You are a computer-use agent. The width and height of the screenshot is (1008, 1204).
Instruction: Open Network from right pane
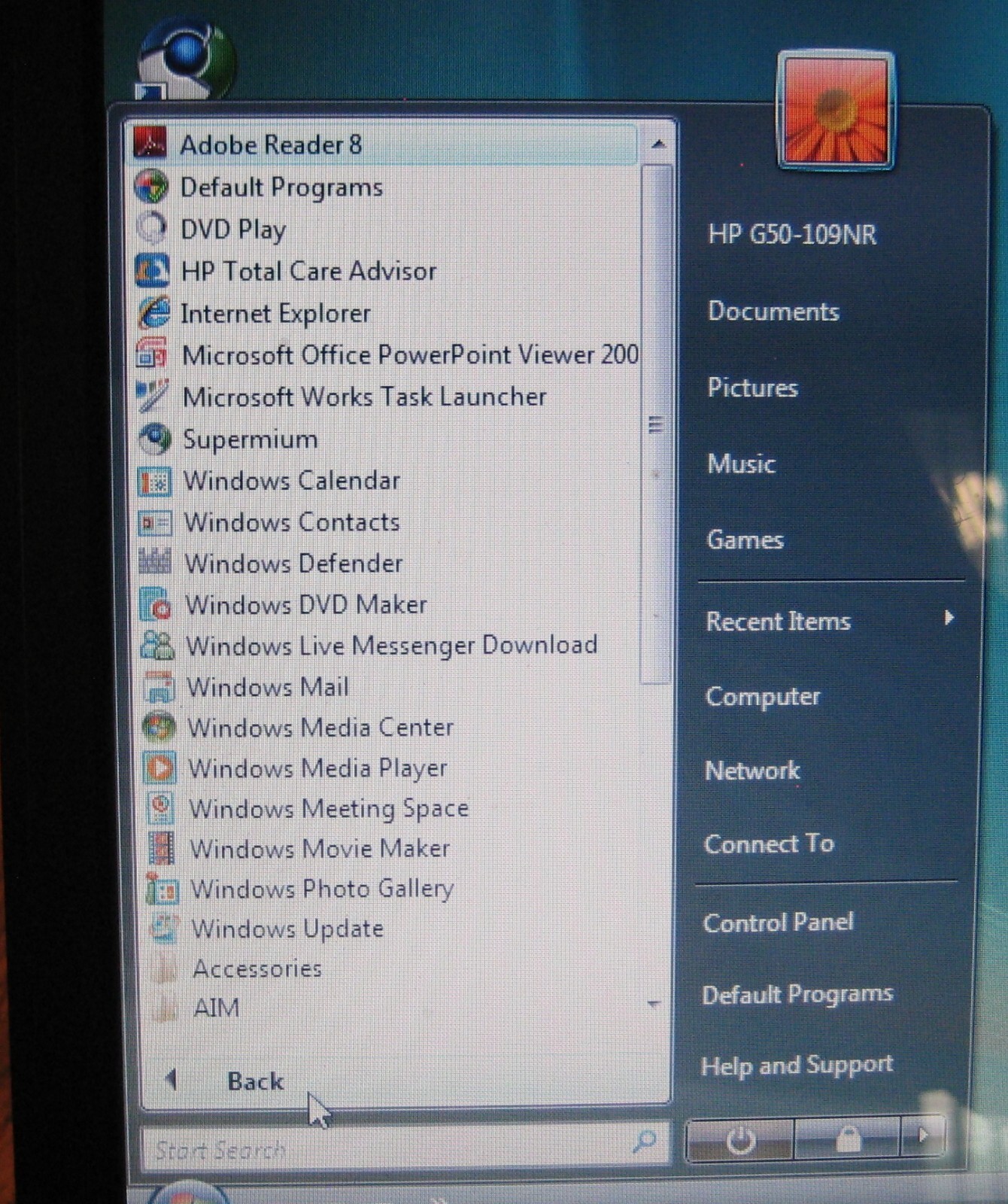click(x=752, y=771)
